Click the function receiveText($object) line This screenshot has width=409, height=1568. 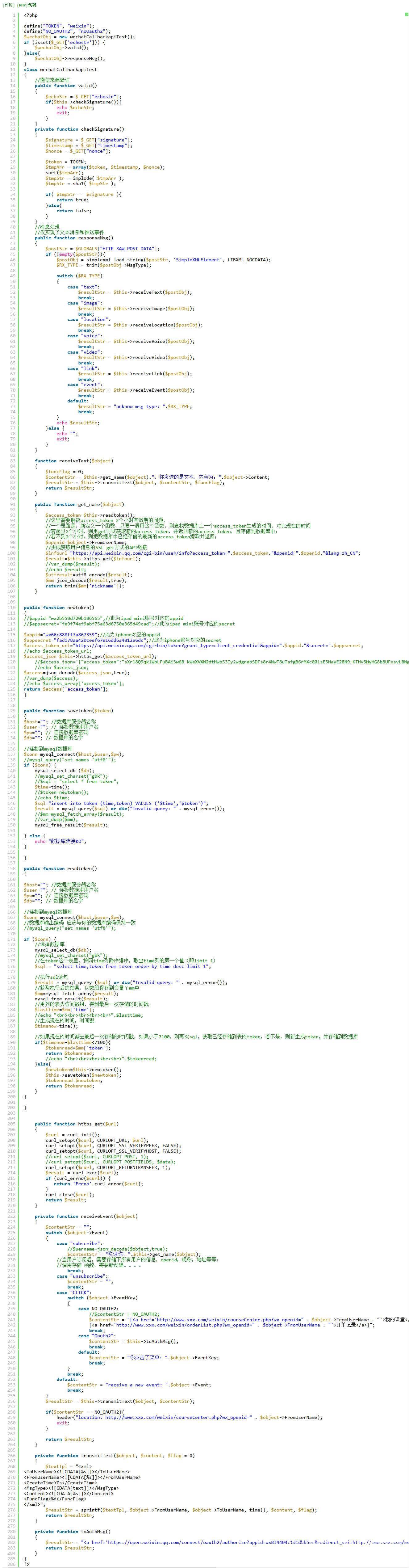pyautogui.click(x=74, y=461)
